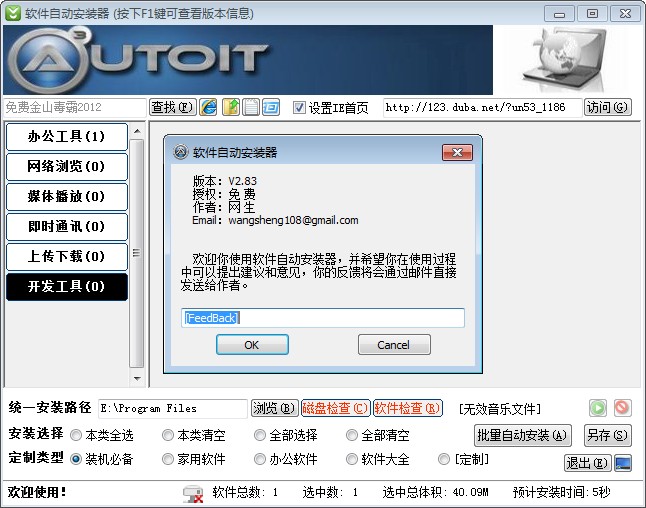646x508 pixels.
Task: Open the 办公工具(1) category
Action: point(67,136)
